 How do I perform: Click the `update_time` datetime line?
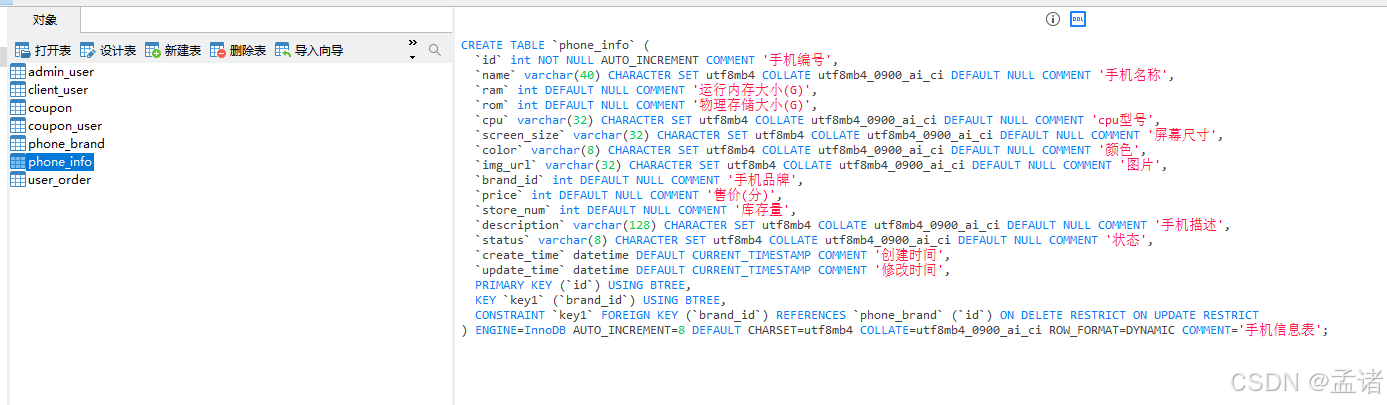(712, 270)
